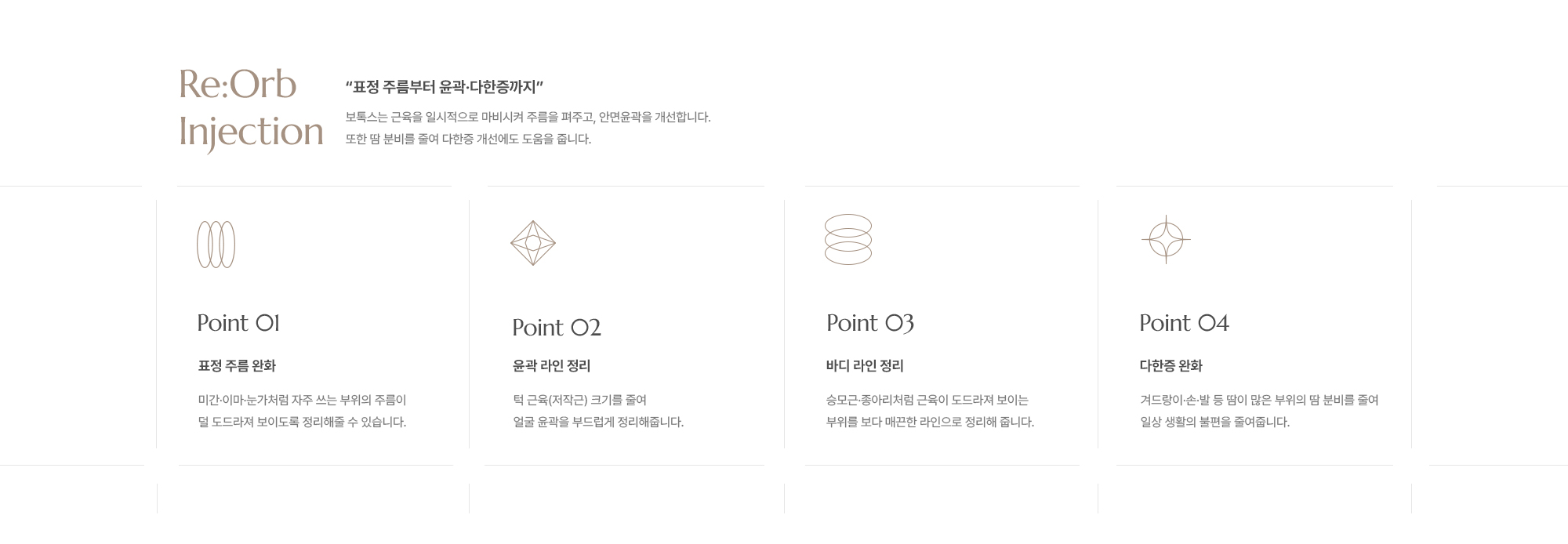1568x544 pixels.
Task: Click the 또한 땀 분비를 줄여 sentence
Action: (x=468, y=139)
